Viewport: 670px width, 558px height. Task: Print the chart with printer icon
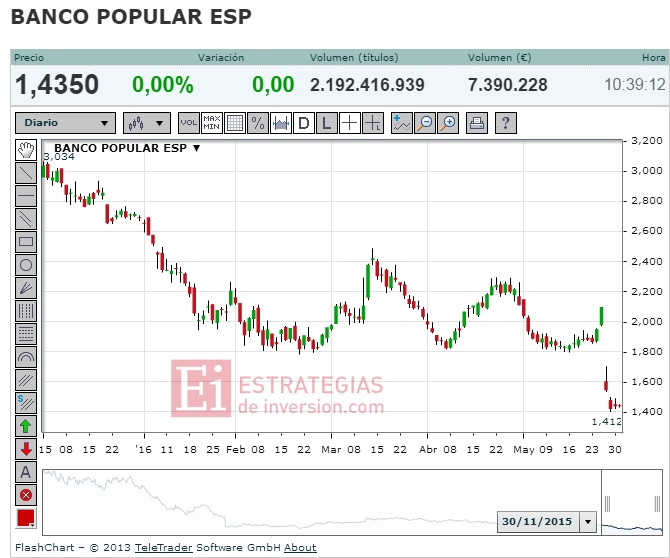tap(477, 123)
